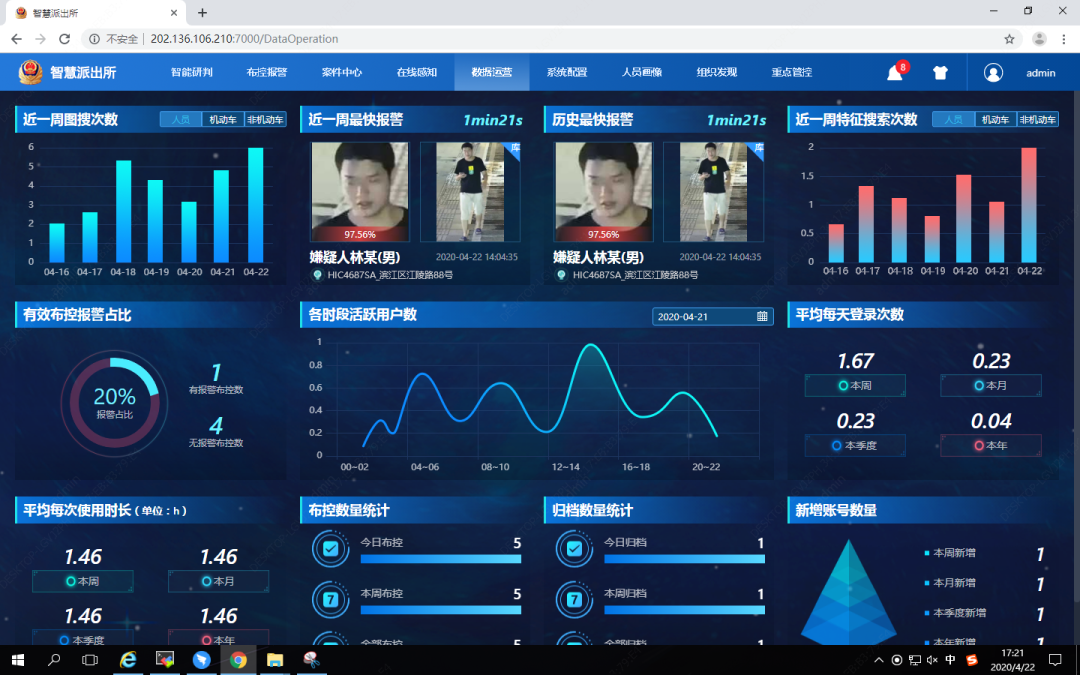Click the site info icon in address bar

pyautogui.click(x=94, y=39)
